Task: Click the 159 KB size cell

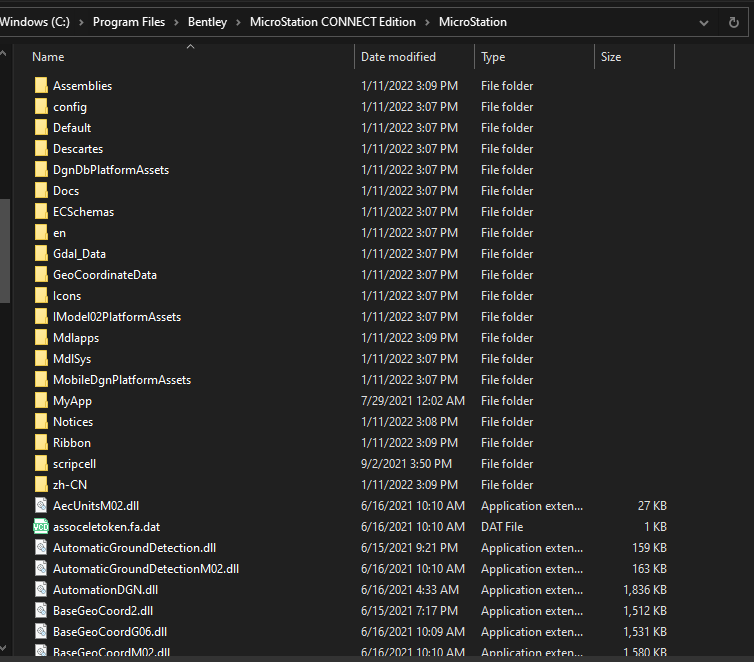Action: (649, 548)
